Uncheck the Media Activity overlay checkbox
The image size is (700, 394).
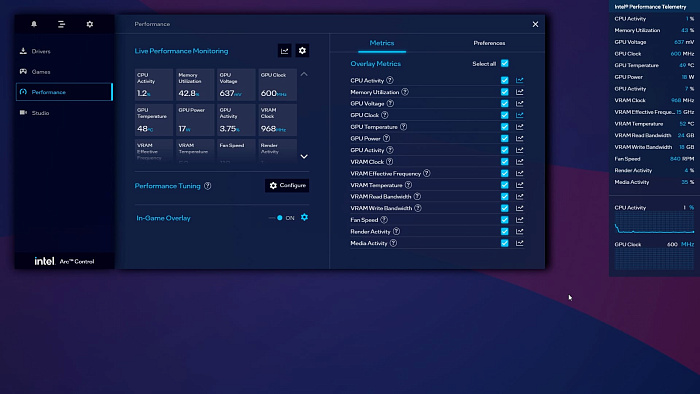pyautogui.click(x=504, y=243)
